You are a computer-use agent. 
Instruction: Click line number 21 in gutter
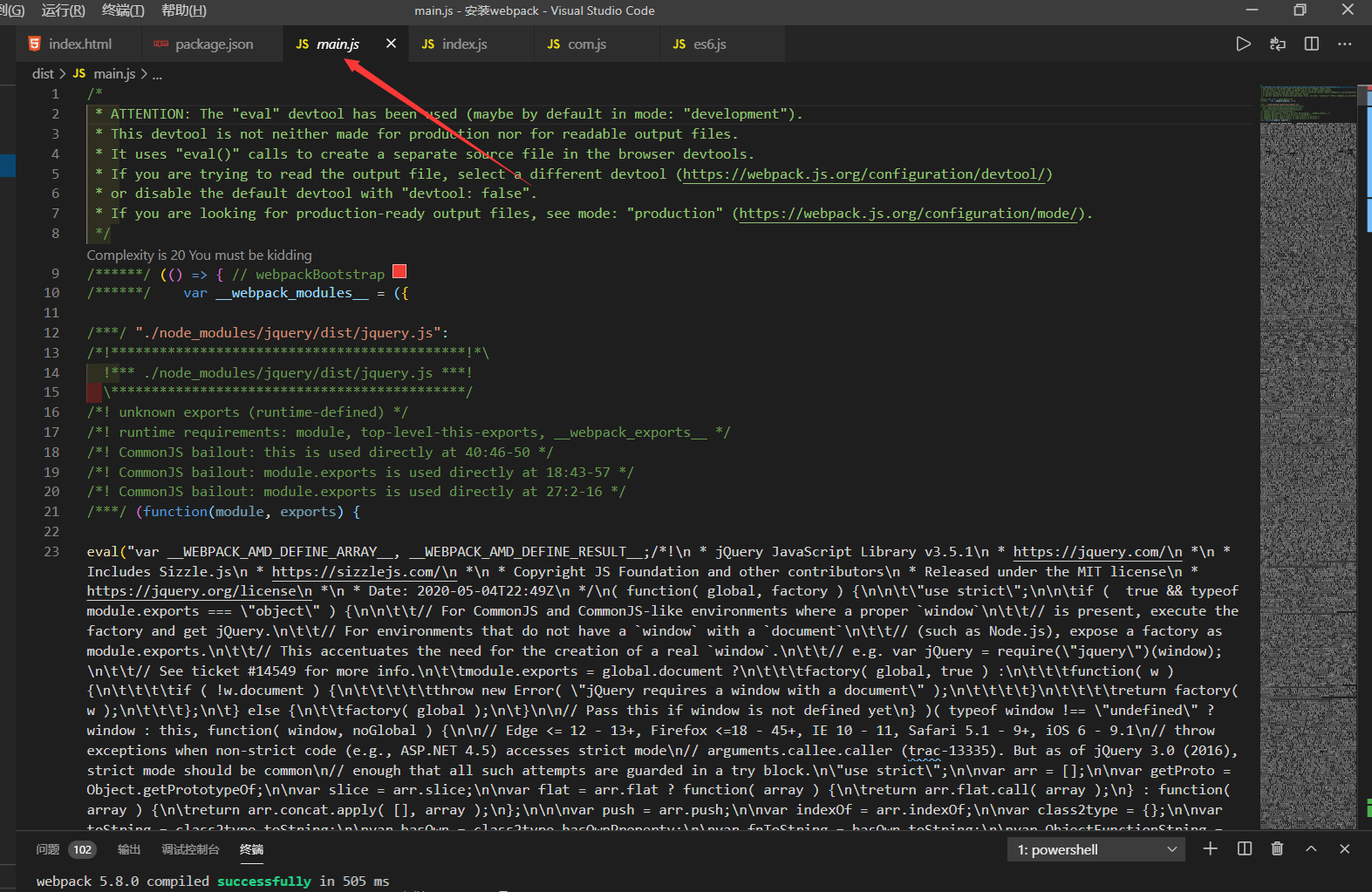tap(51, 512)
